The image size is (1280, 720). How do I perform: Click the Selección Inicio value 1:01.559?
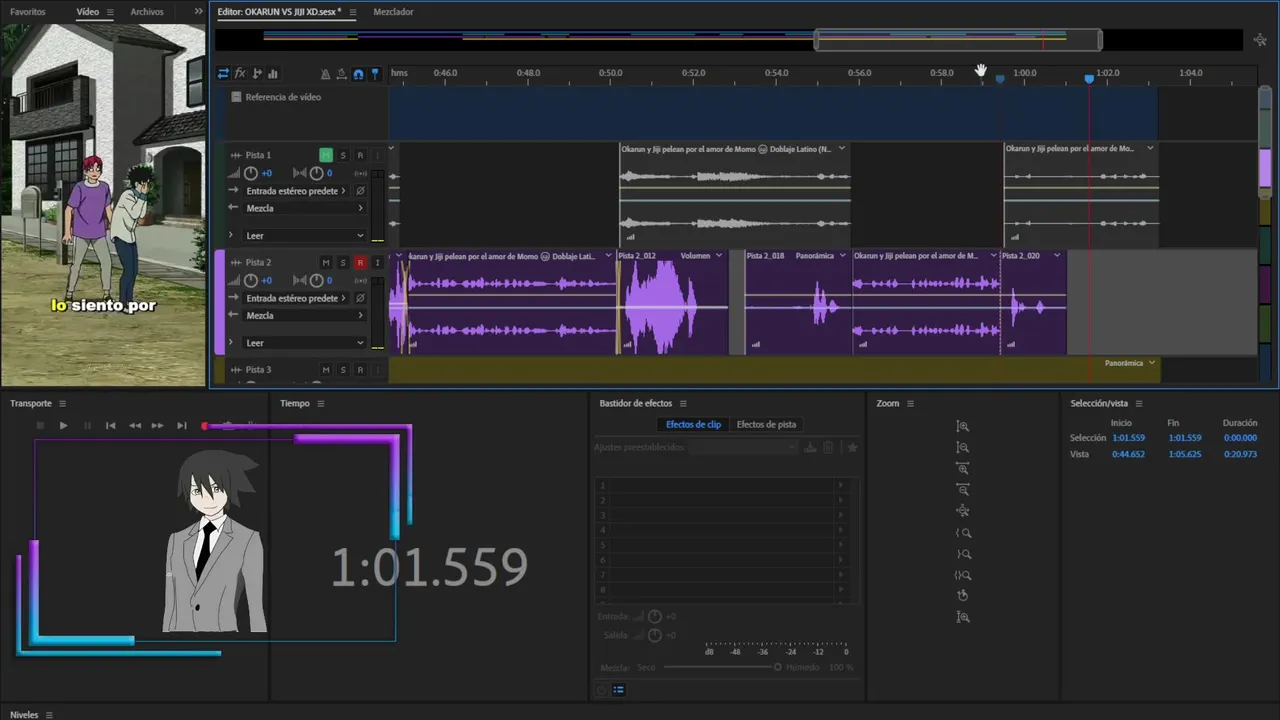pos(1128,438)
